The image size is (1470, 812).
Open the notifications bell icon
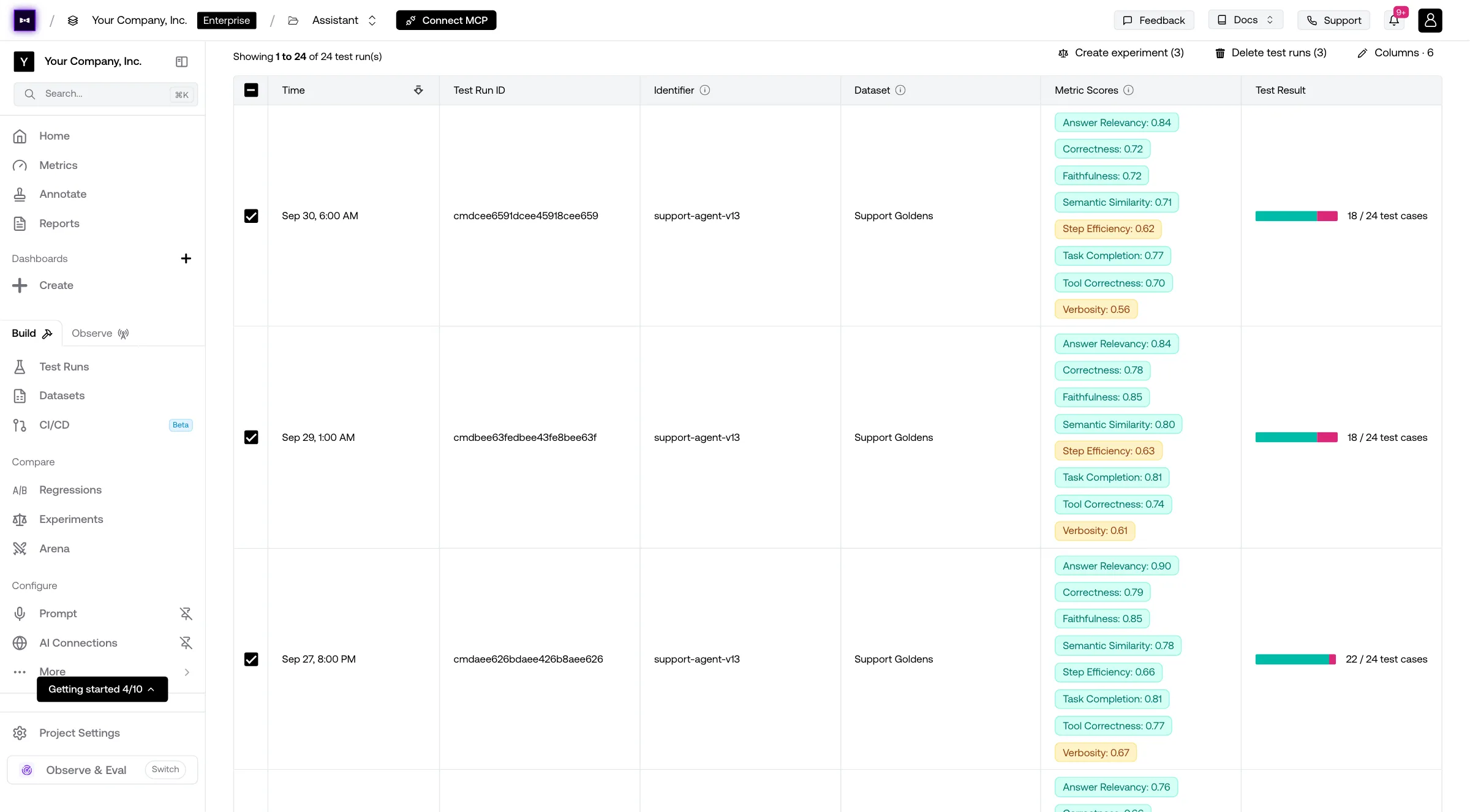[1395, 20]
